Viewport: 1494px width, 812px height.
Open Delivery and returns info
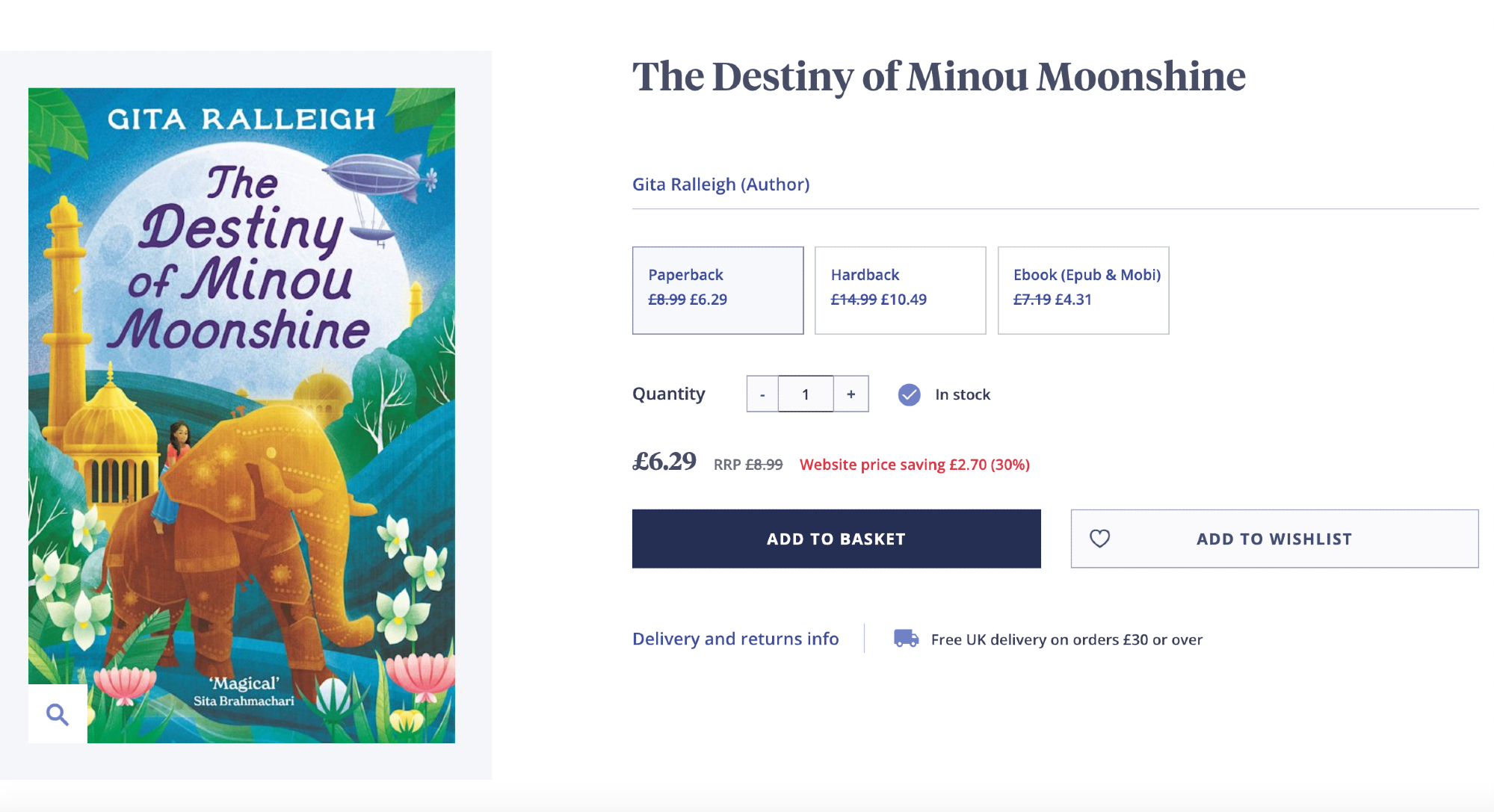coord(735,639)
